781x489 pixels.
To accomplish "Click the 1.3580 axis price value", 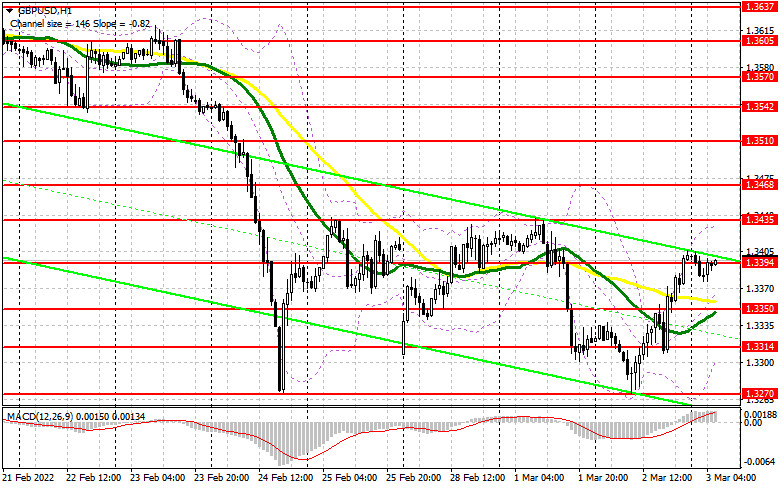I will 760,67.
